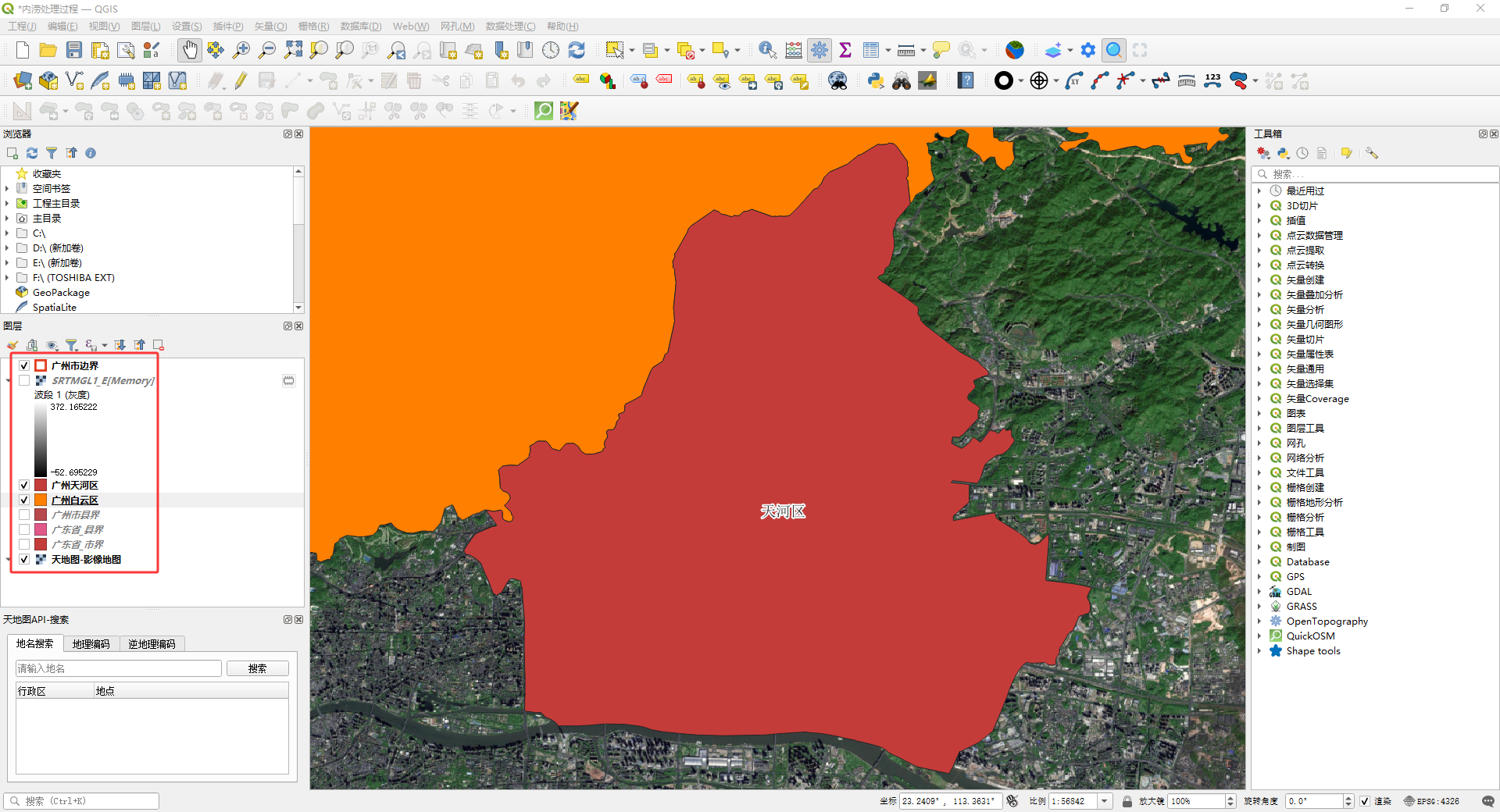The image size is (1500, 812).
Task: Open the 工程(J) menu
Action: click(x=22, y=27)
